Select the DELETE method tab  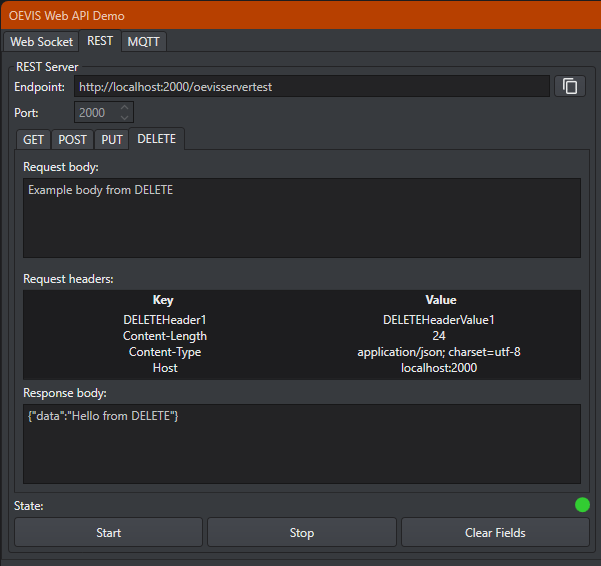(156, 139)
